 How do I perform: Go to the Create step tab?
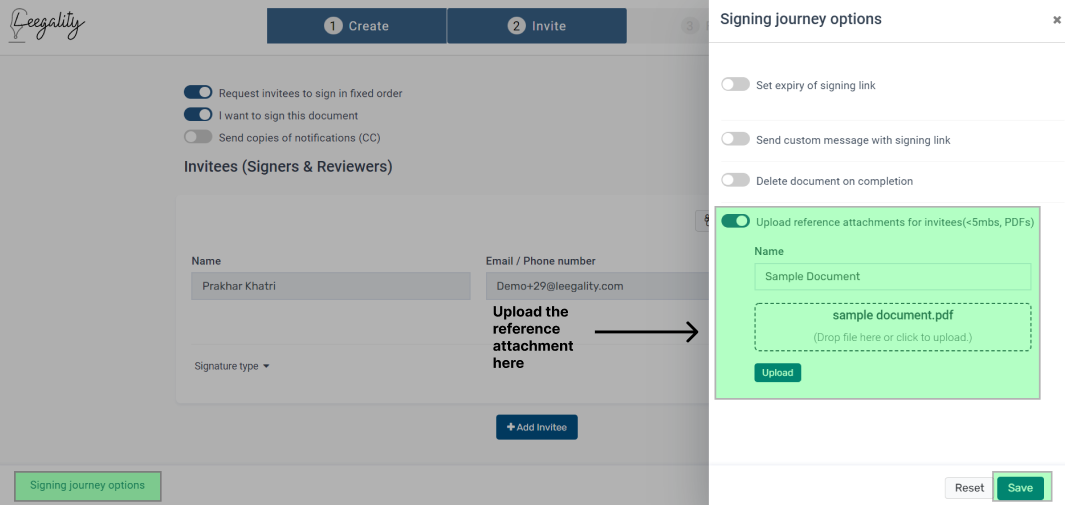point(357,26)
